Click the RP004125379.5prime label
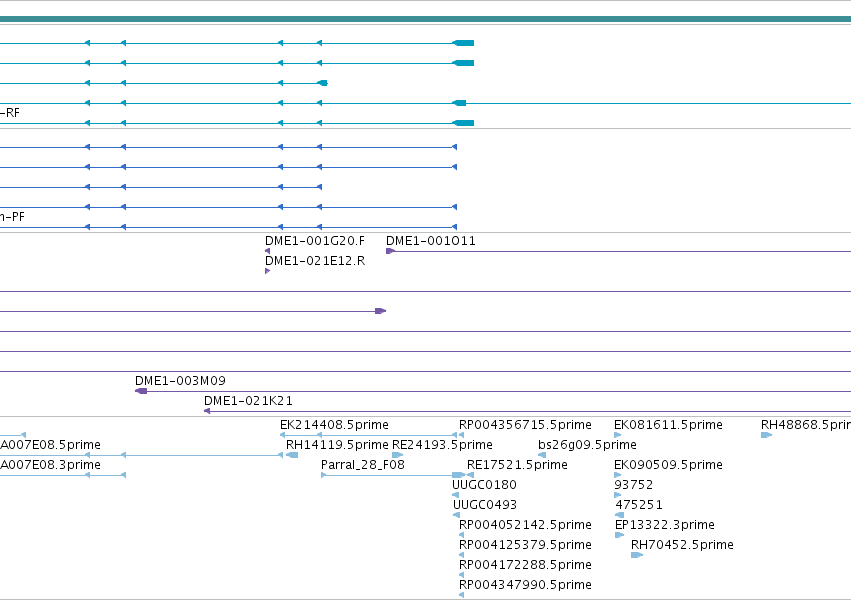The image size is (851, 600). (x=525, y=545)
